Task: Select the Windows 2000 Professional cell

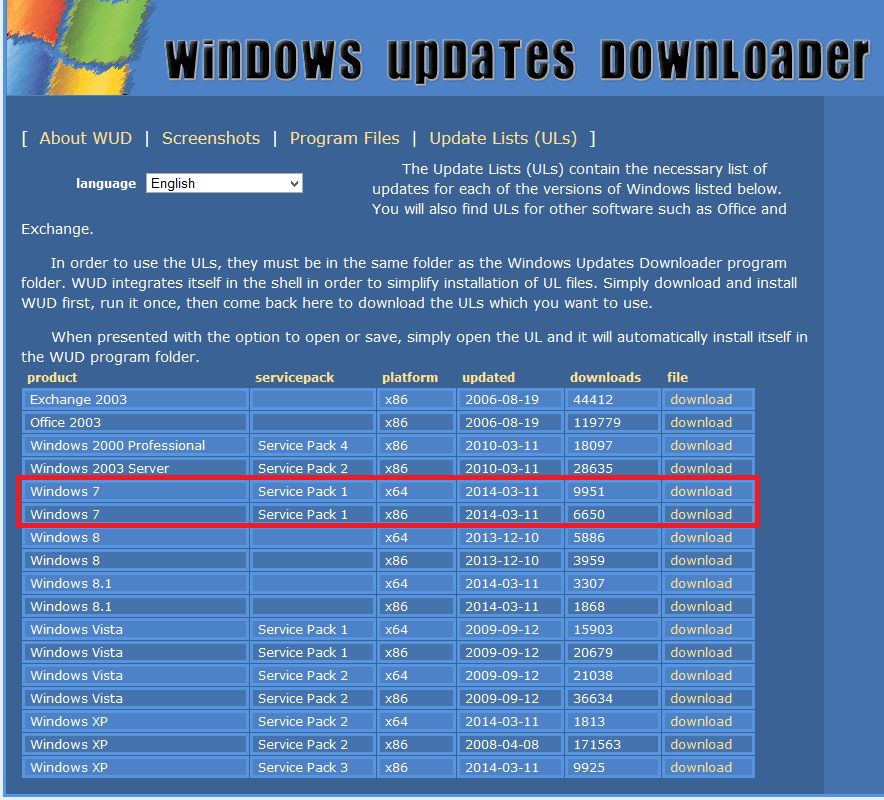Action: tap(136, 445)
